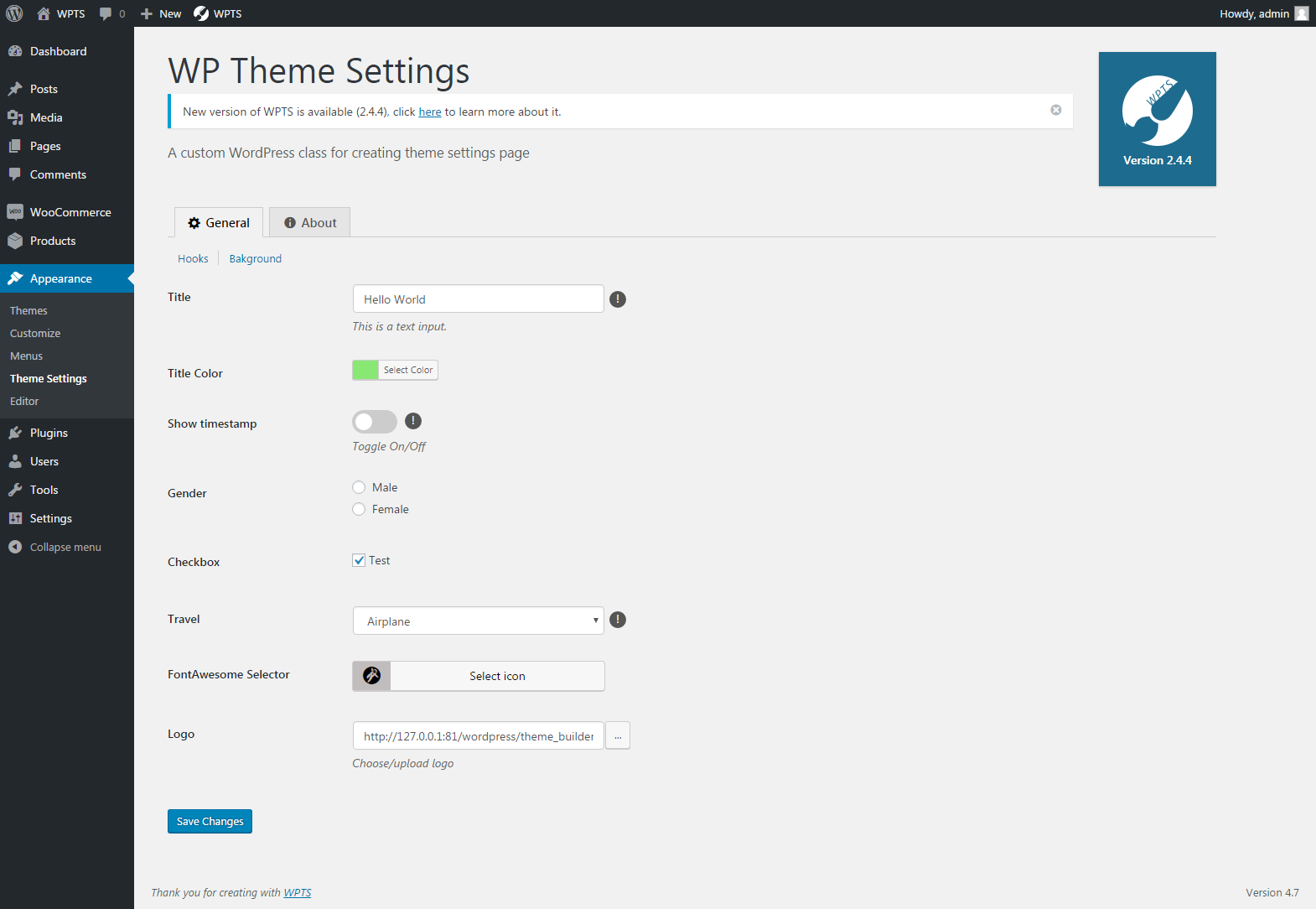Click the Select Color button
1316x909 pixels.
point(408,370)
